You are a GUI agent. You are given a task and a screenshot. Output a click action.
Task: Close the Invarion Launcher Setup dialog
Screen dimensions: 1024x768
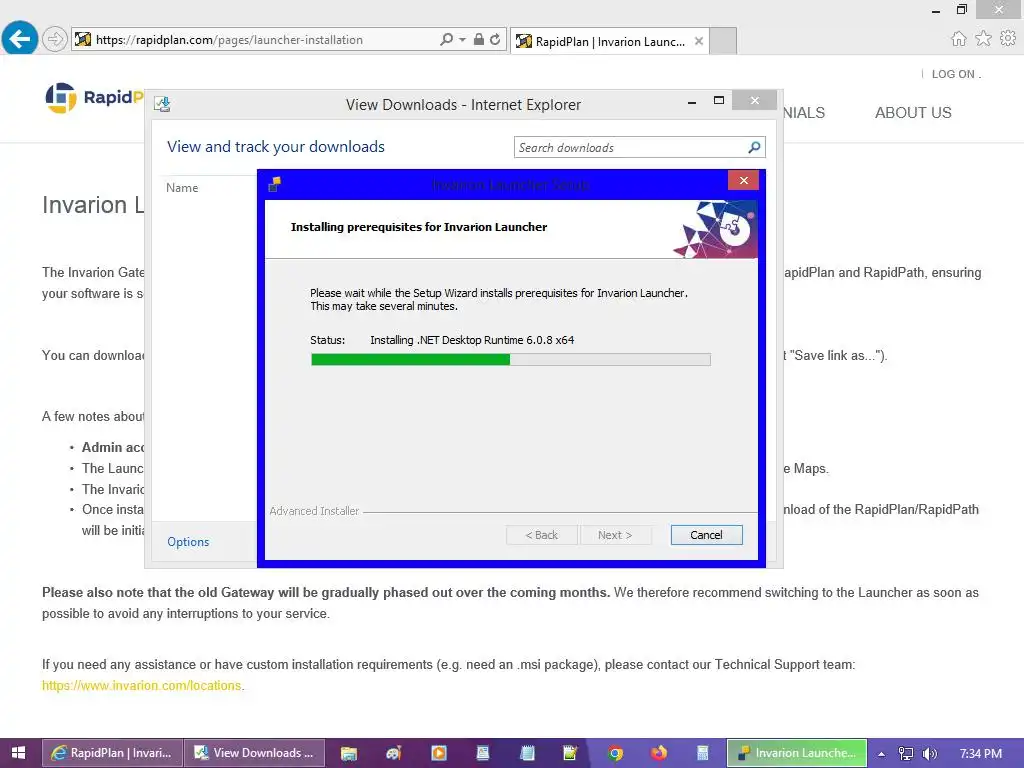point(743,180)
